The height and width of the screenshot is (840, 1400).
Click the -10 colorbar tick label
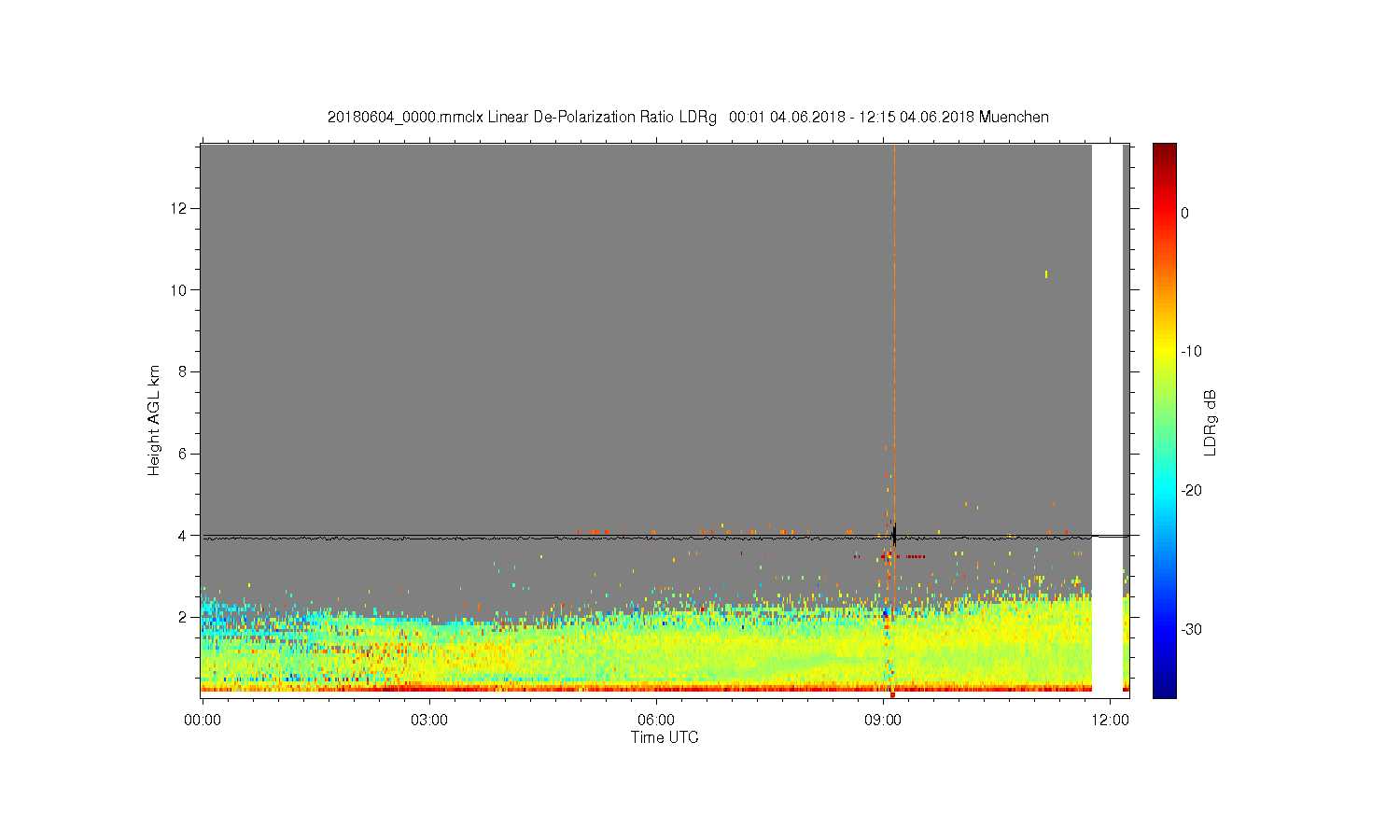1191,352
